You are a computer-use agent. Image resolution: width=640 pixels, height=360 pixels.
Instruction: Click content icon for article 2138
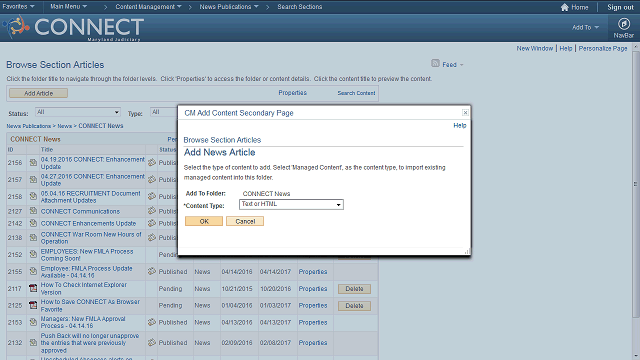pos(33,238)
